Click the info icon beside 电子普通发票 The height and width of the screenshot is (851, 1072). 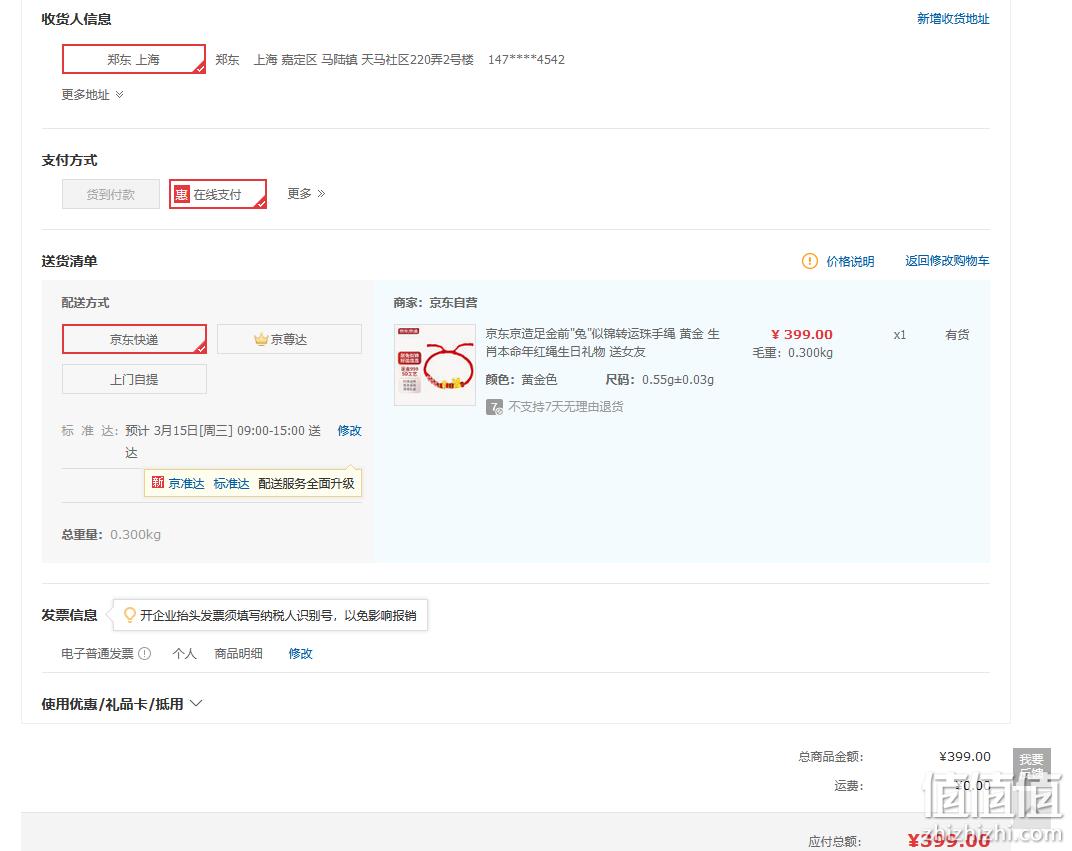point(145,653)
